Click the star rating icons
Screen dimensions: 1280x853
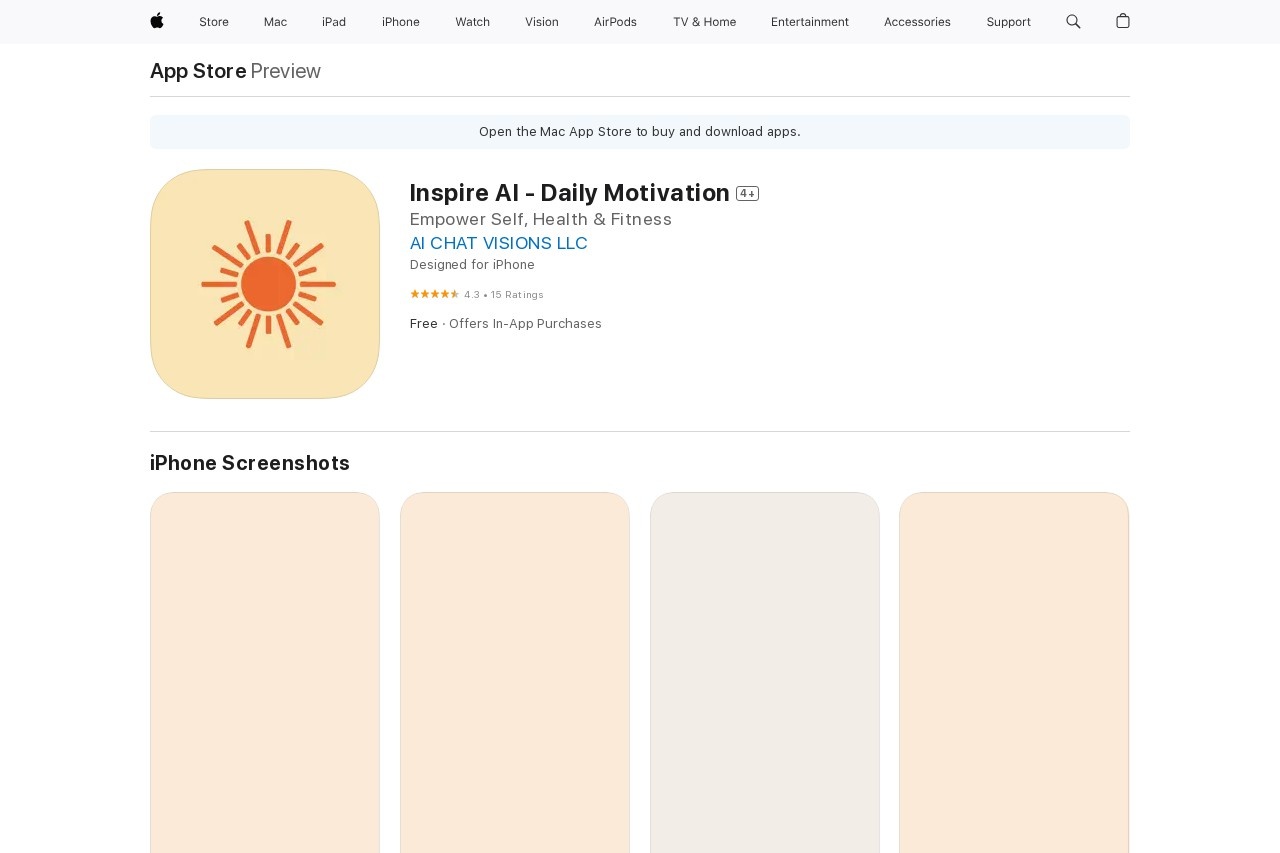coord(434,294)
